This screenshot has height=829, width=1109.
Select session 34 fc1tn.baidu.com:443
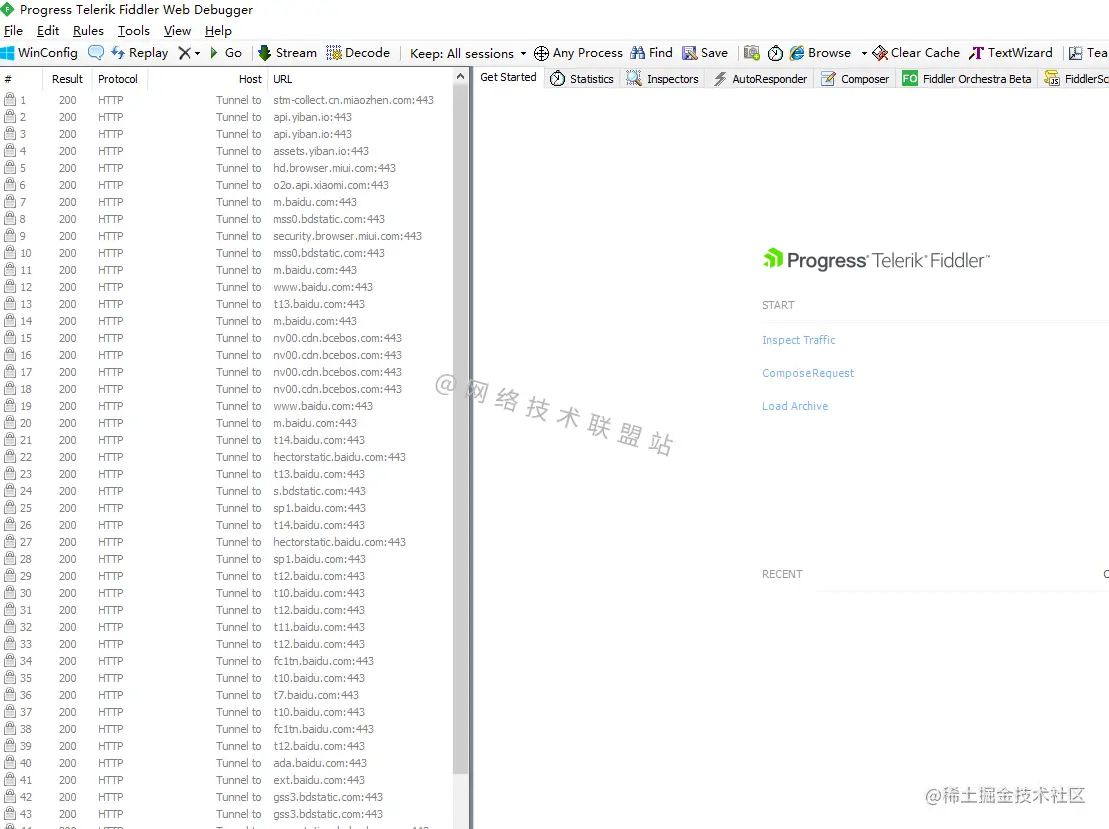[226, 661]
